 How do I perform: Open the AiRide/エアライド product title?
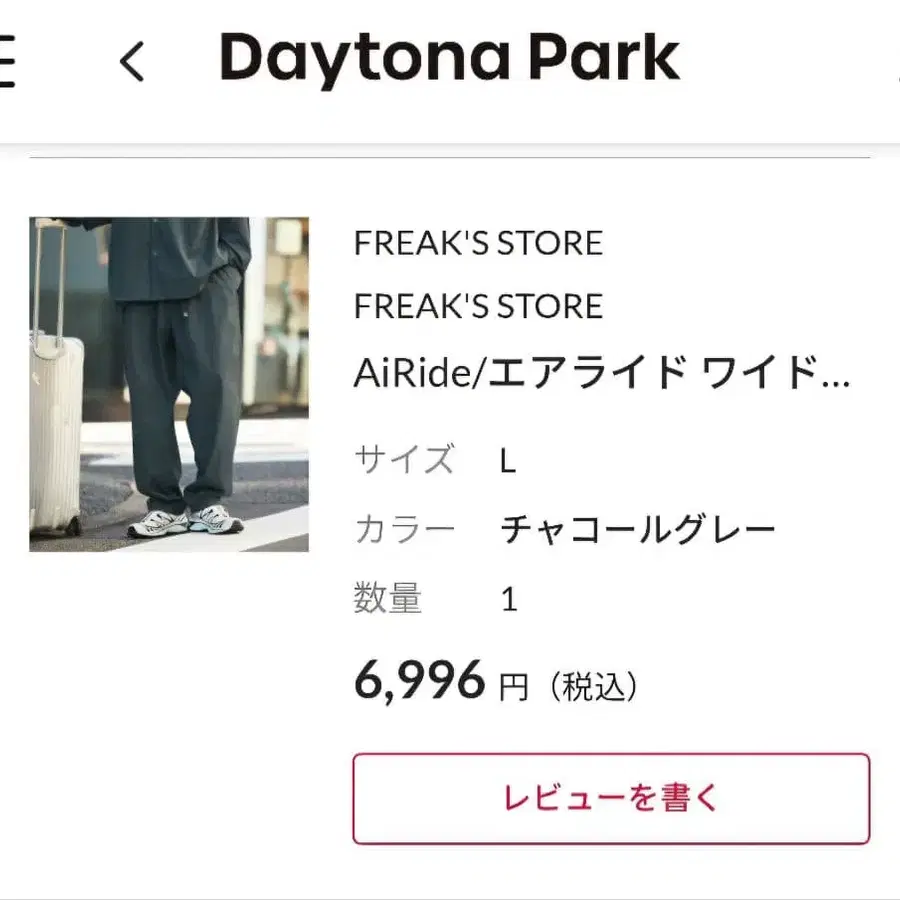(602, 373)
